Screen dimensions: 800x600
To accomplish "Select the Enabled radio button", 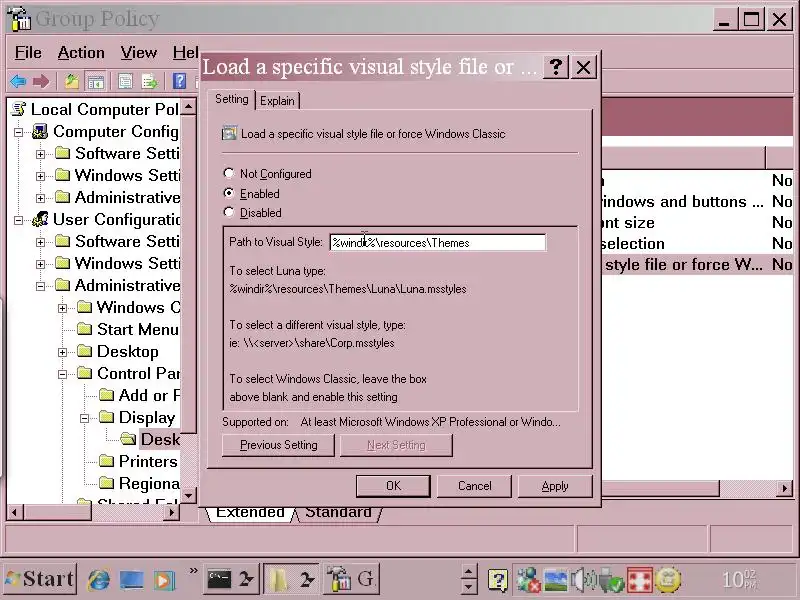I will click(x=229, y=193).
